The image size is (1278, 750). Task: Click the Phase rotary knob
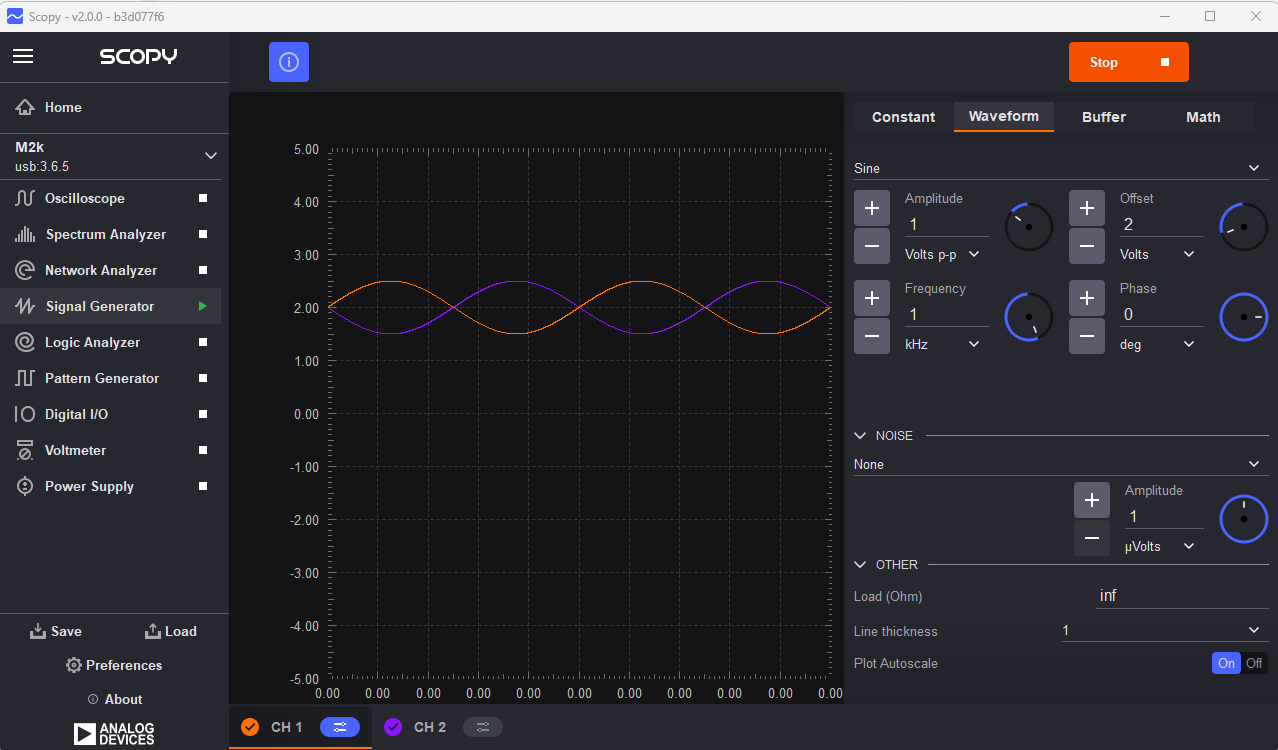pos(1244,317)
